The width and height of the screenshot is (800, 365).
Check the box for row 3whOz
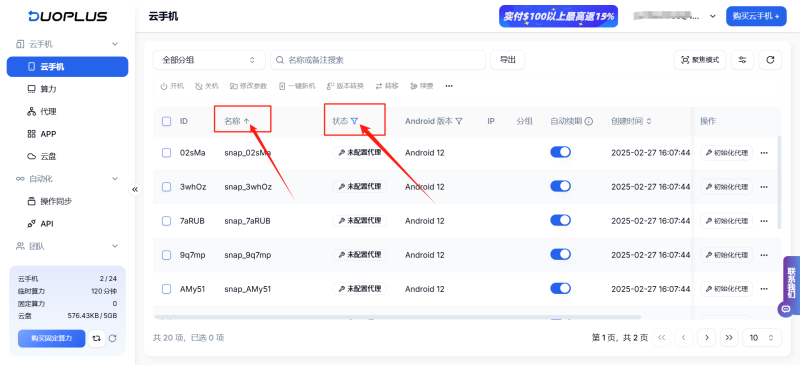coord(166,187)
